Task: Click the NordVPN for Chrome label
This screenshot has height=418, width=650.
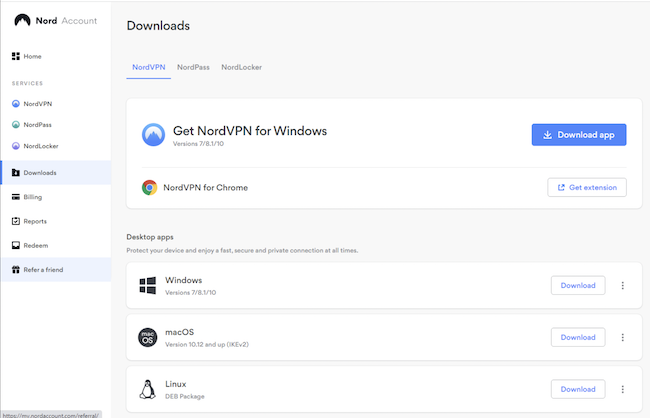Action: click(x=206, y=188)
